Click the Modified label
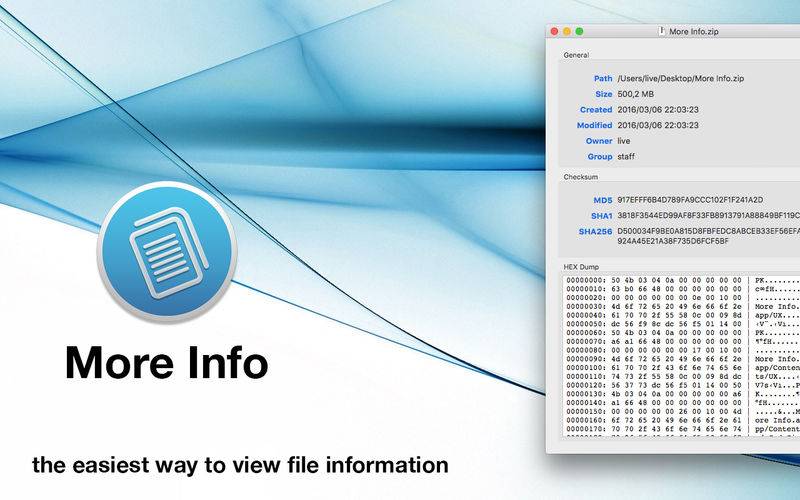800x500 pixels. coord(594,126)
